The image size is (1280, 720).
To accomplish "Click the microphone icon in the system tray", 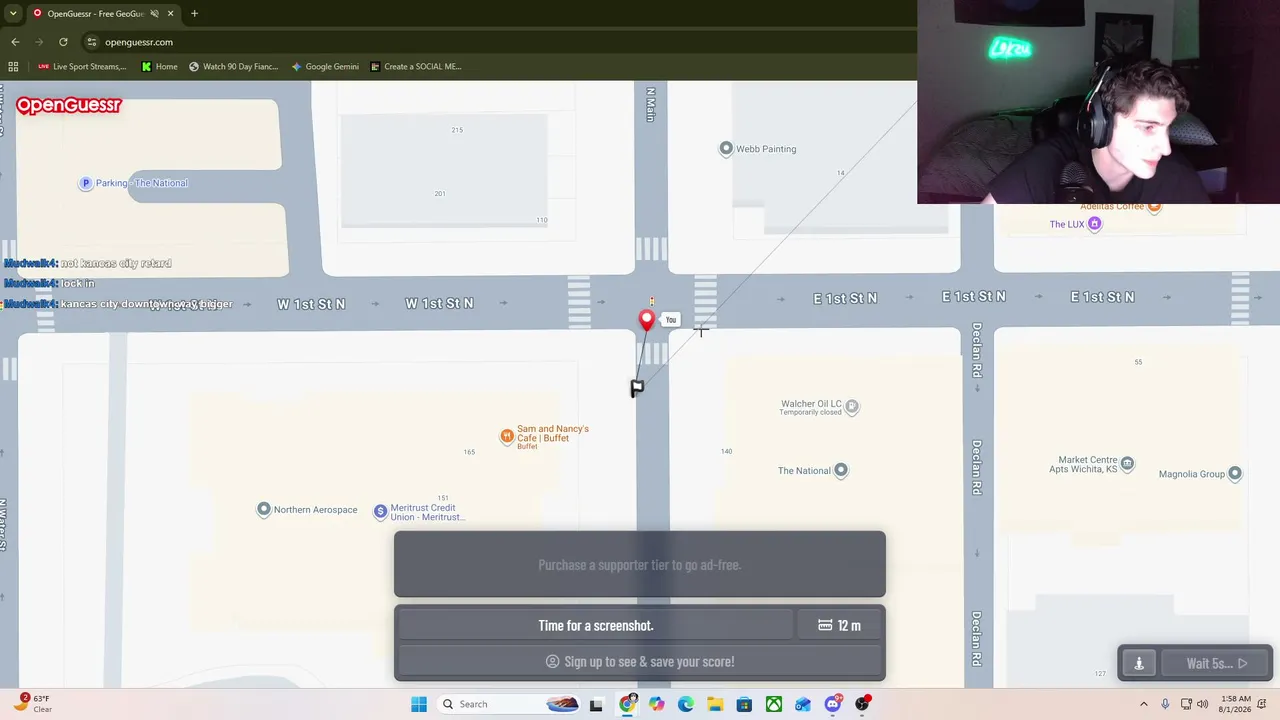I will tap(1166, 704).
